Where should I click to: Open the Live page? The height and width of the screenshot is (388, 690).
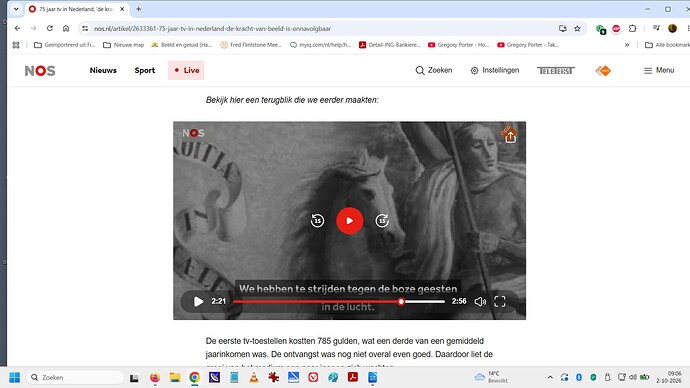click(x=186, y=70)
